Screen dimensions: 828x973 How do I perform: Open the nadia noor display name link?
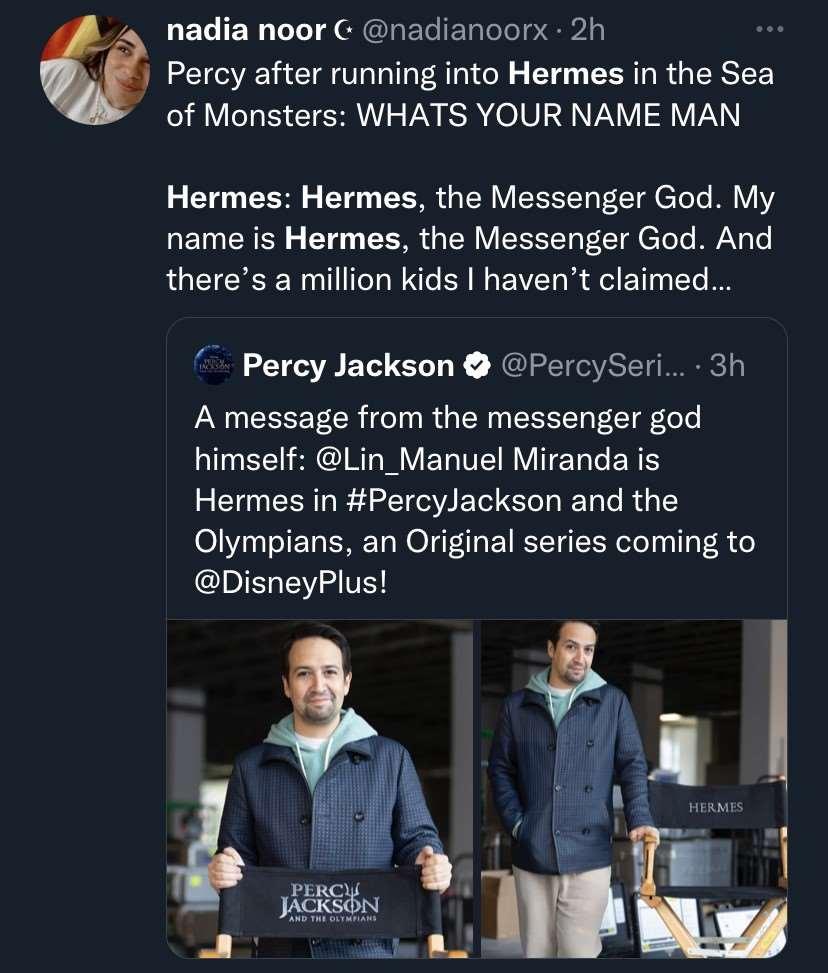coord(246,30)
